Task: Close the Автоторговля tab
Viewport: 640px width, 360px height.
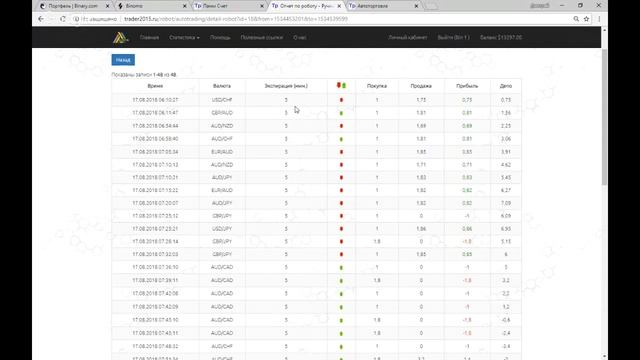Action: 416,6
